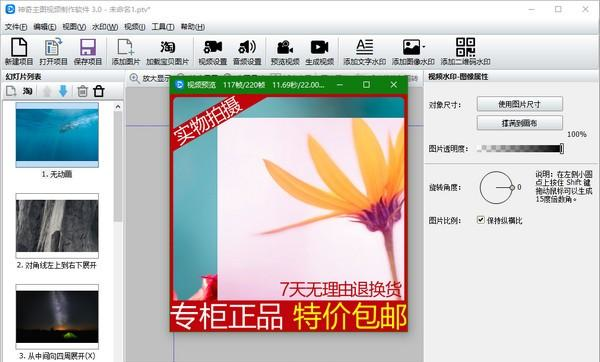Open the 视图(V) menu
This screenshot has width=600, height=362.
pyautogui.click(x=74, y=27)
